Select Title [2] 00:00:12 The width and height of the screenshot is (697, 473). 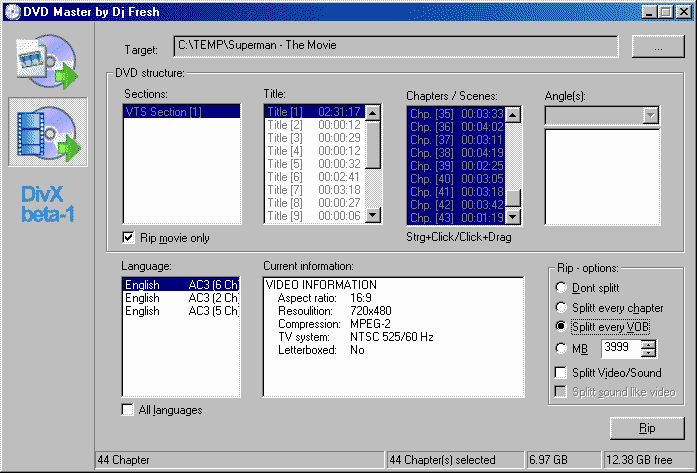click(x=315, y=125)
